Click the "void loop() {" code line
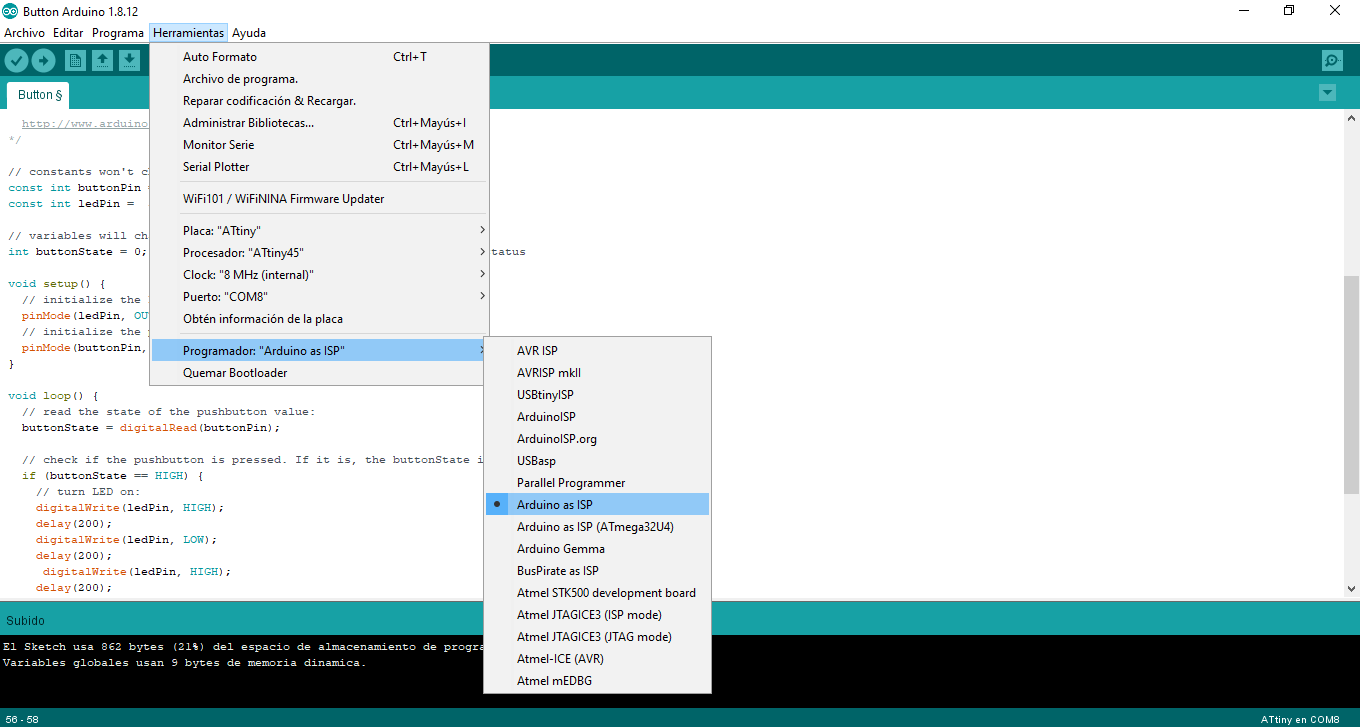This screenshot has height=727, width=1360. point(53,396)
